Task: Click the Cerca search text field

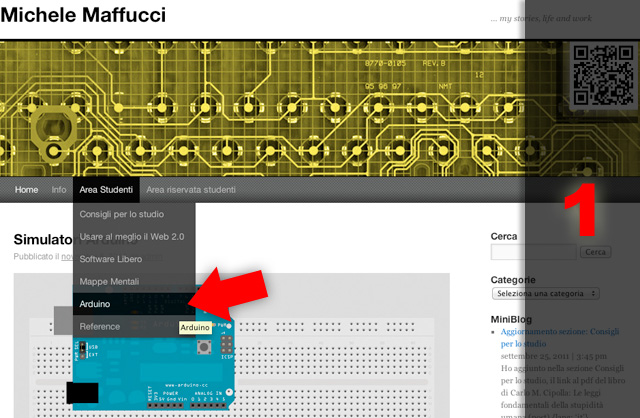Action: click(x=534, y=252)
